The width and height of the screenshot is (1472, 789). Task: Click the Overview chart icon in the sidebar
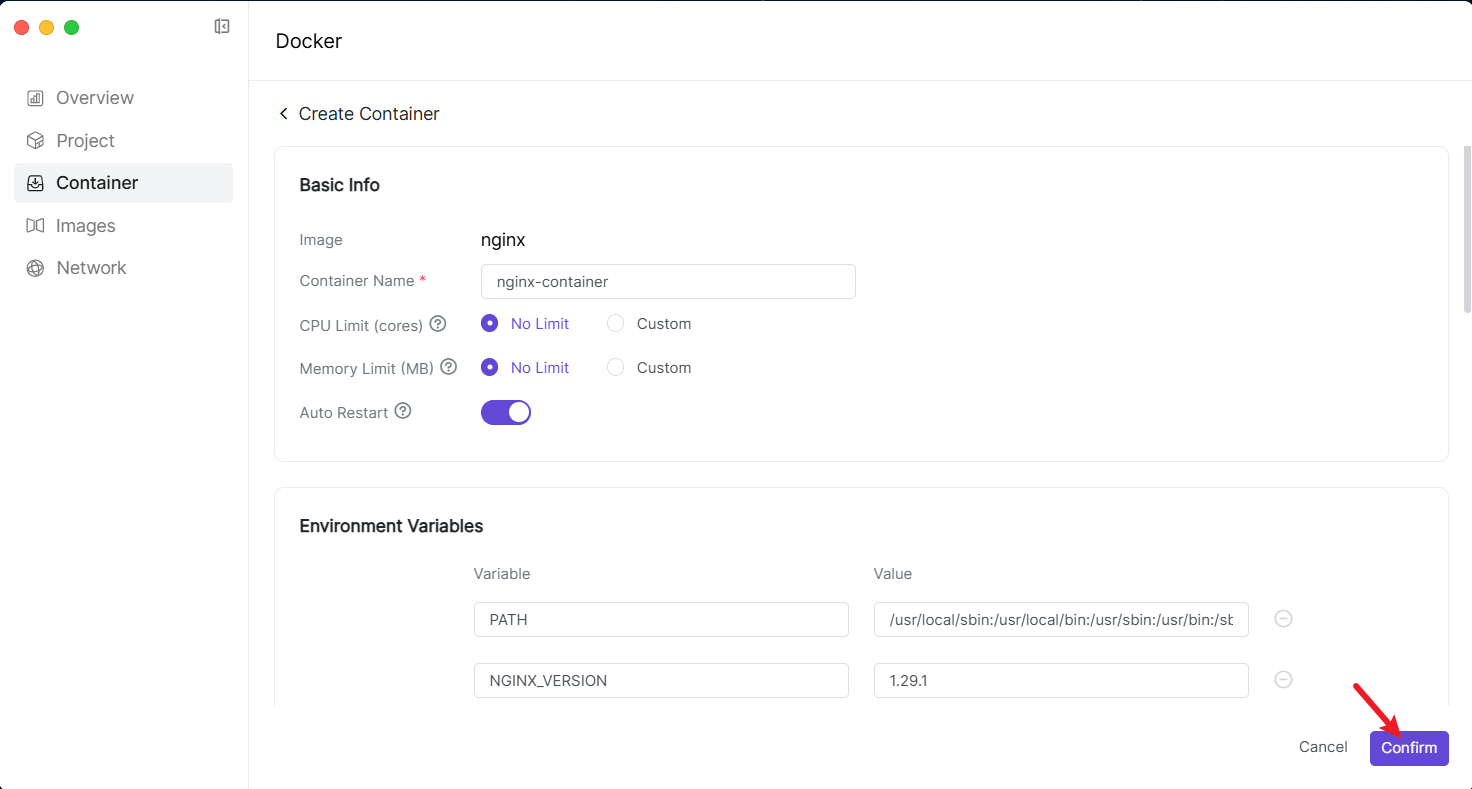pyautogui.click(x=35, y=98)
